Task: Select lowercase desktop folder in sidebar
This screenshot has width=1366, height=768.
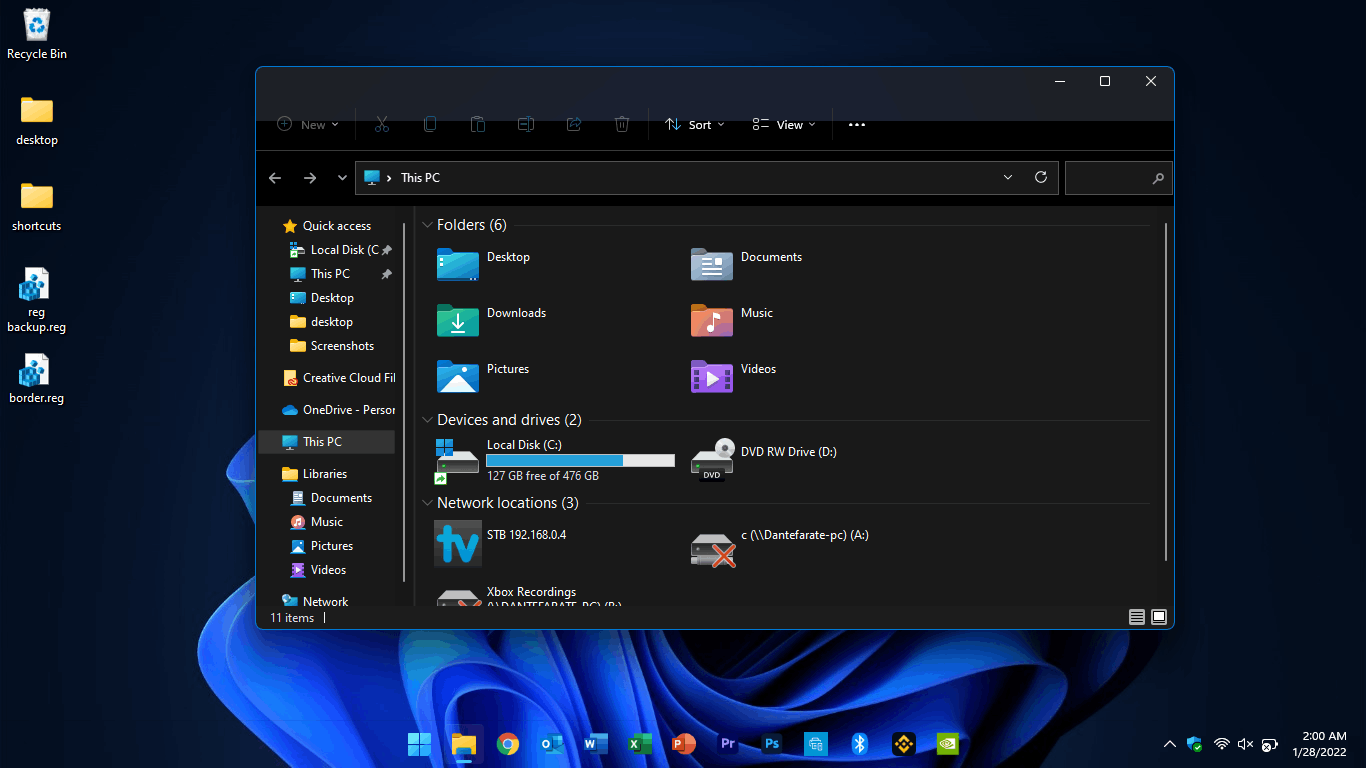Action: click(321, 322)
